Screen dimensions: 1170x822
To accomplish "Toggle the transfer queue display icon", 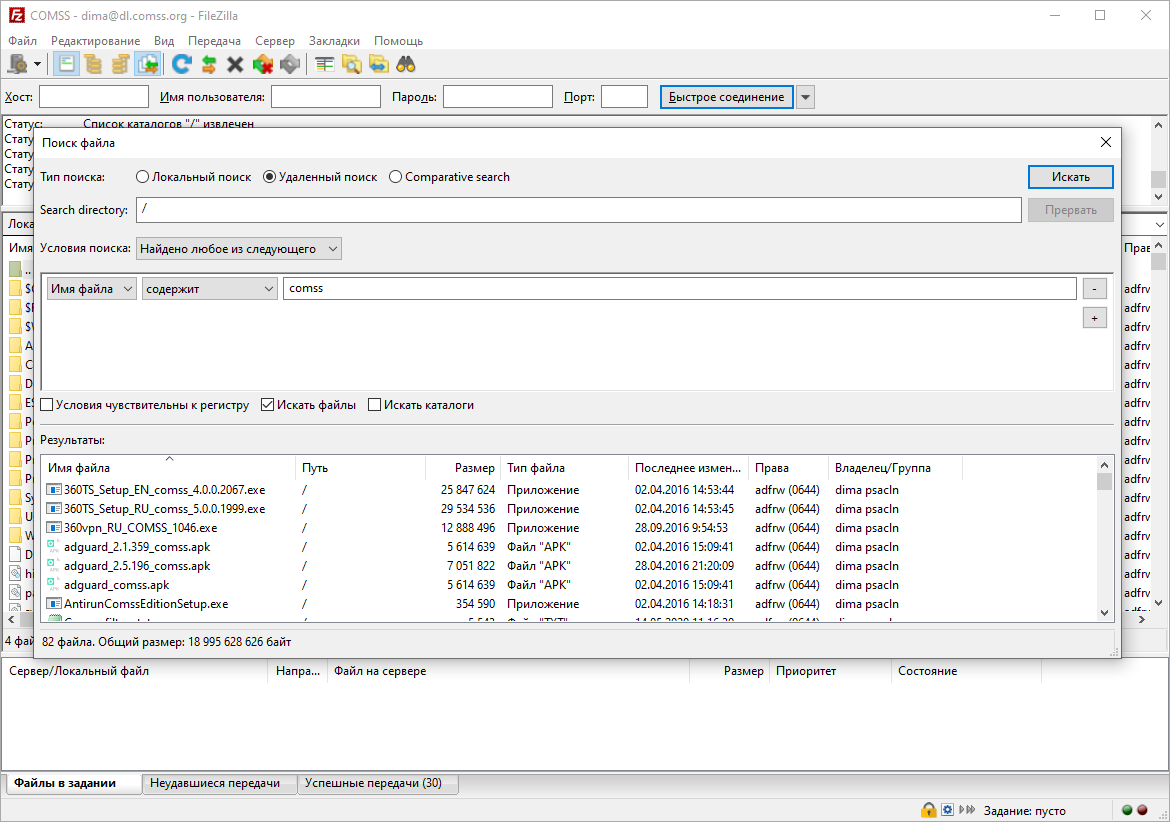I will [147, 65].
